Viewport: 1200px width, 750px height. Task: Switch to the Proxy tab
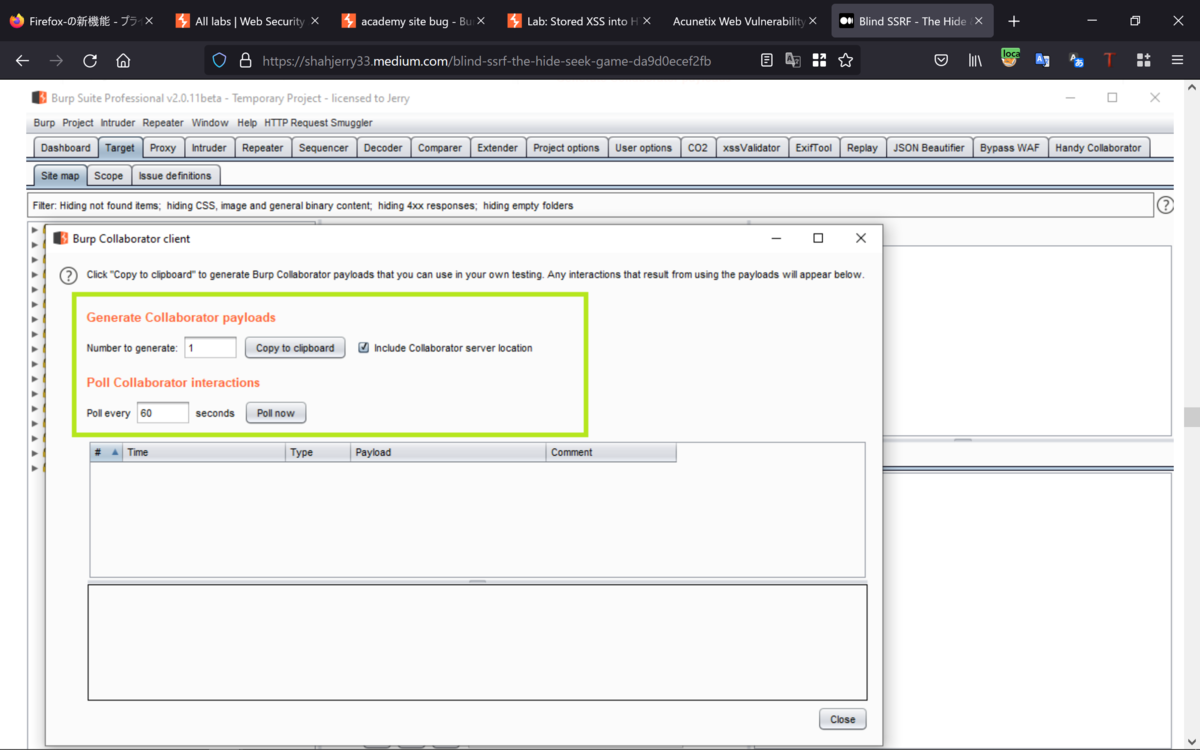[163, 148]
